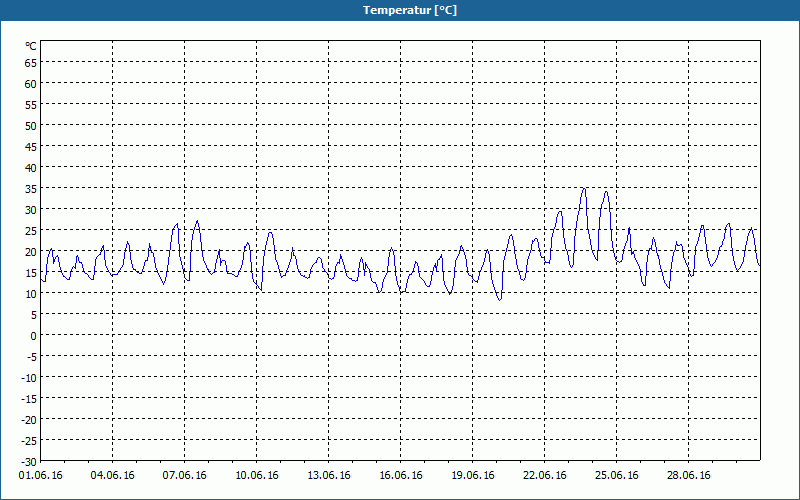Click the -10 value on the y-axis

point(29,378)
